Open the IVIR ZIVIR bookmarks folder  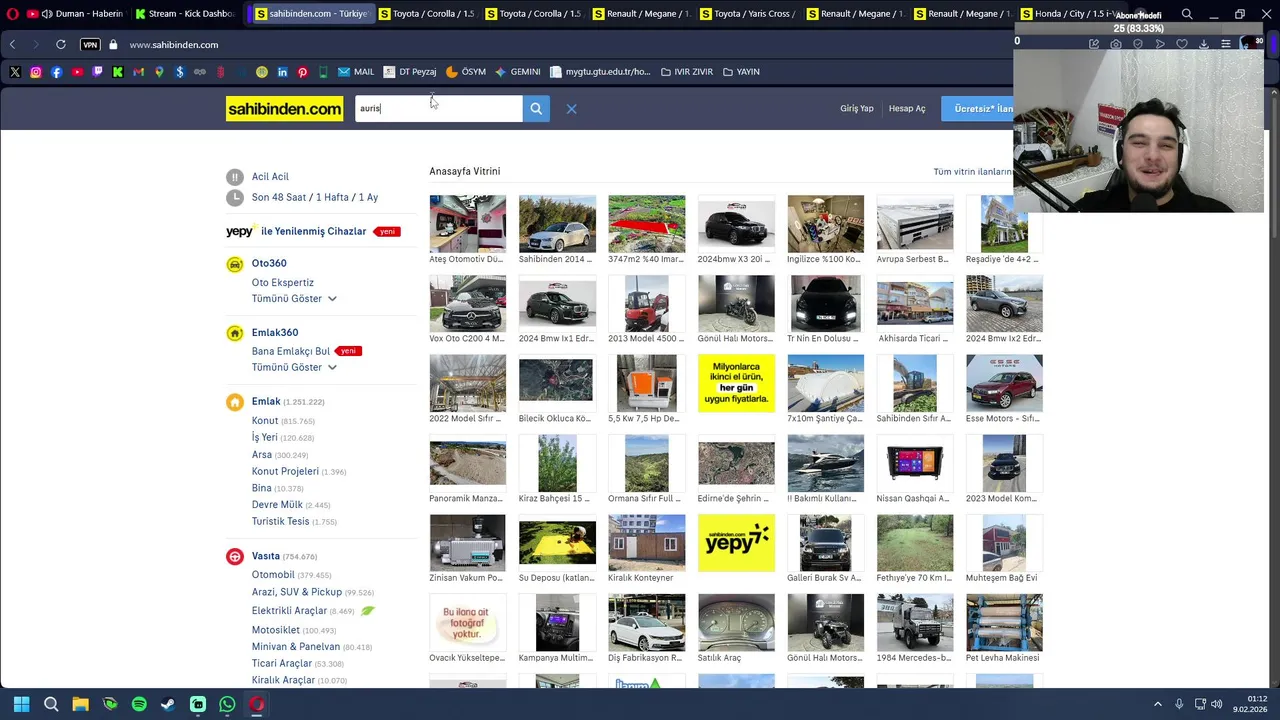coord(687,72)
